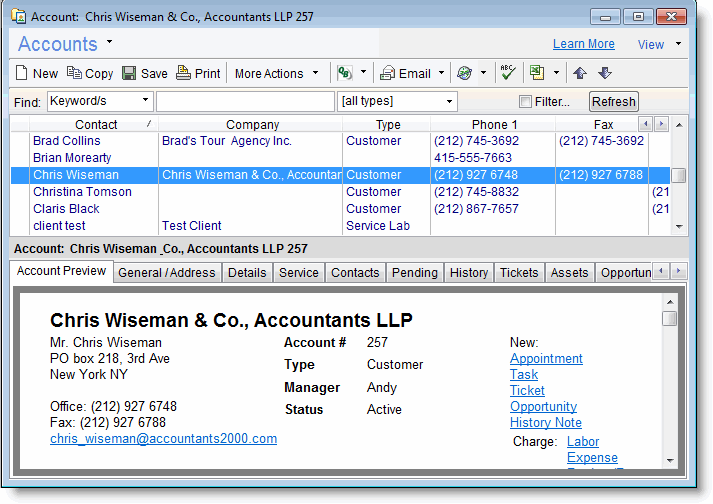Click the Appointment link under New
The width and height of the screenshot is (713, 504).
point(546,359)
